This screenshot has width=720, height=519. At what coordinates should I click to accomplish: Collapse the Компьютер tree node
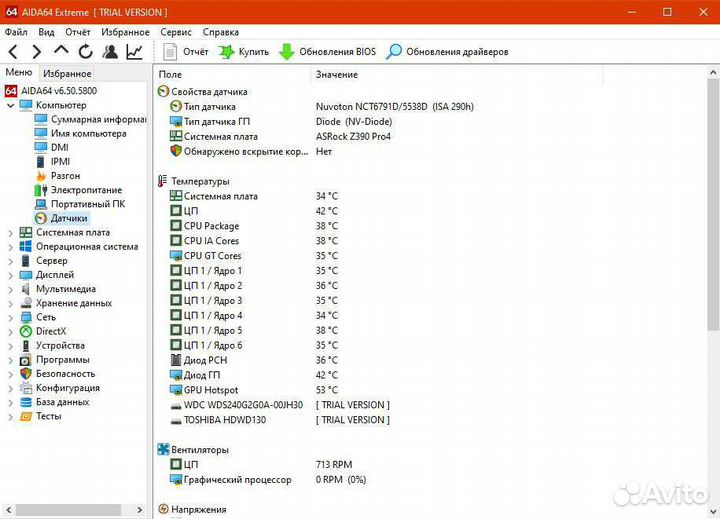tap(11, 106)
